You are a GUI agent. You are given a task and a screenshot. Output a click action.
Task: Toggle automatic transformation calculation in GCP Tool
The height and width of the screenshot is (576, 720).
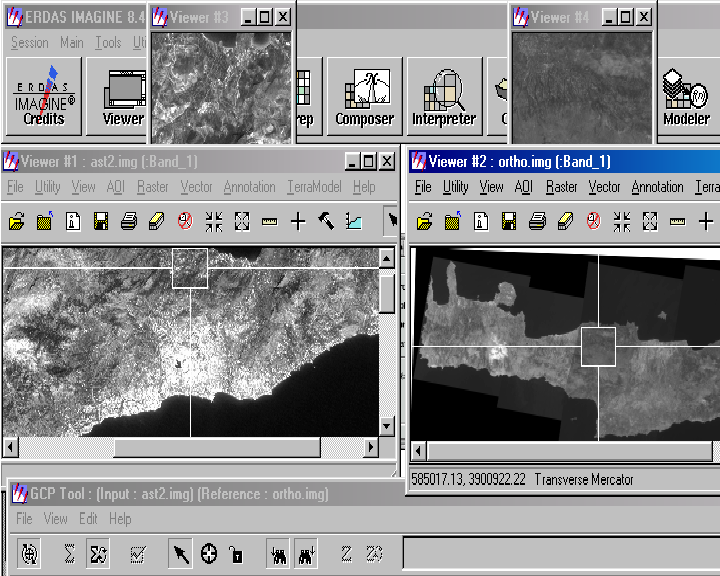click(x=99, y=554)
